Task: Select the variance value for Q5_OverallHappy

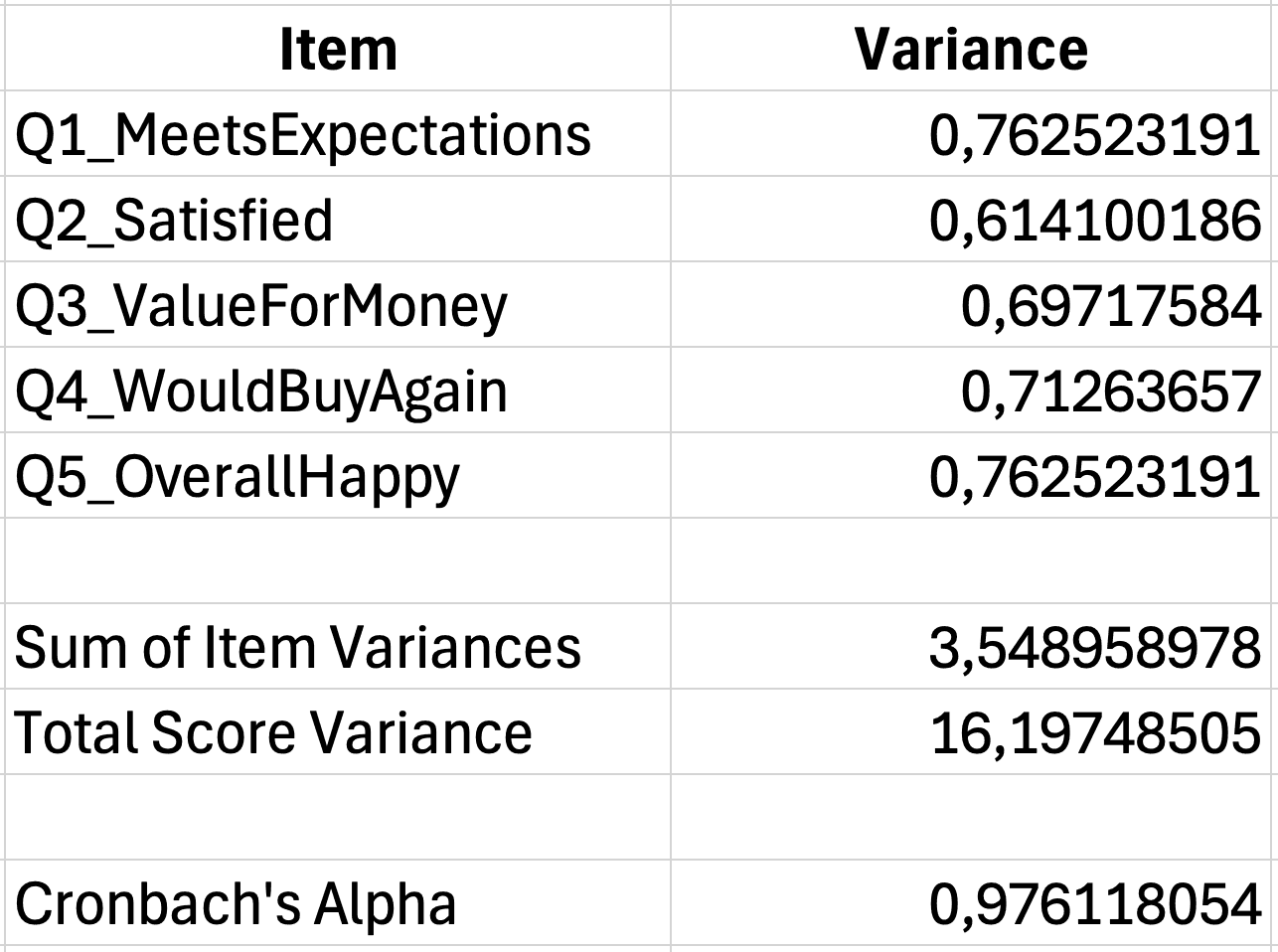Action: (x=1095, y=476)
